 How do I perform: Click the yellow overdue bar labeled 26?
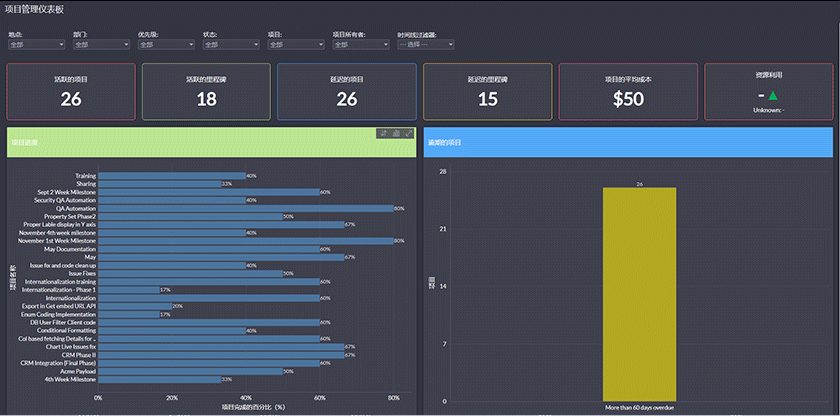pos(639,293)
